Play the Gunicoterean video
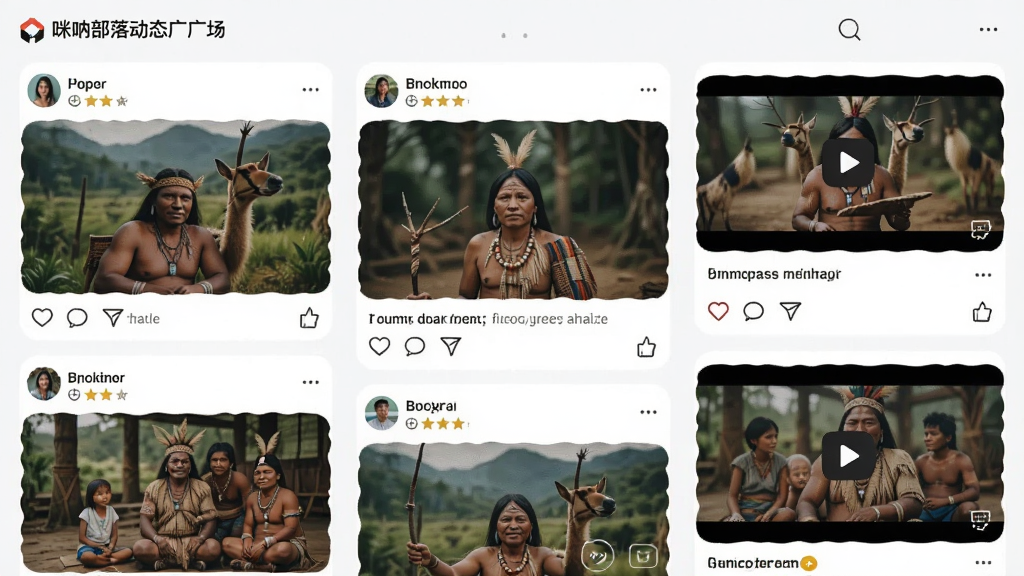Viewport: 1024px width, 576px height. pos(848,456)
